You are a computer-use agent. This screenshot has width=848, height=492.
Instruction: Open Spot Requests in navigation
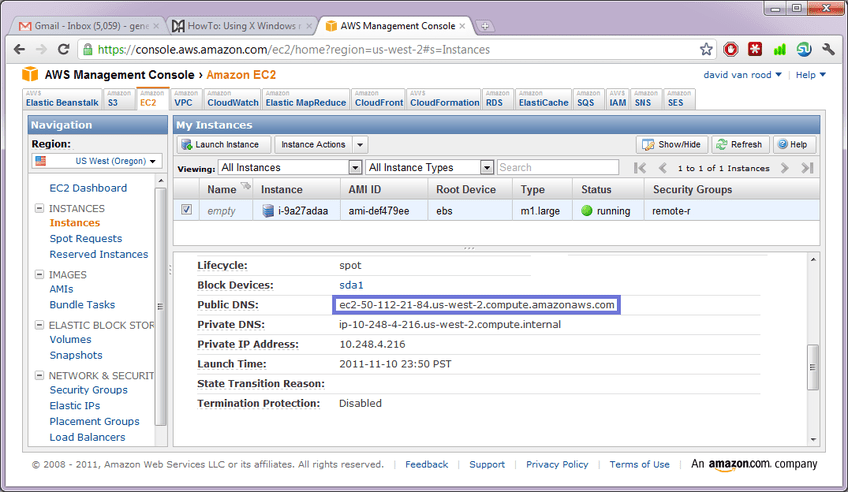(x=85, y=238)
